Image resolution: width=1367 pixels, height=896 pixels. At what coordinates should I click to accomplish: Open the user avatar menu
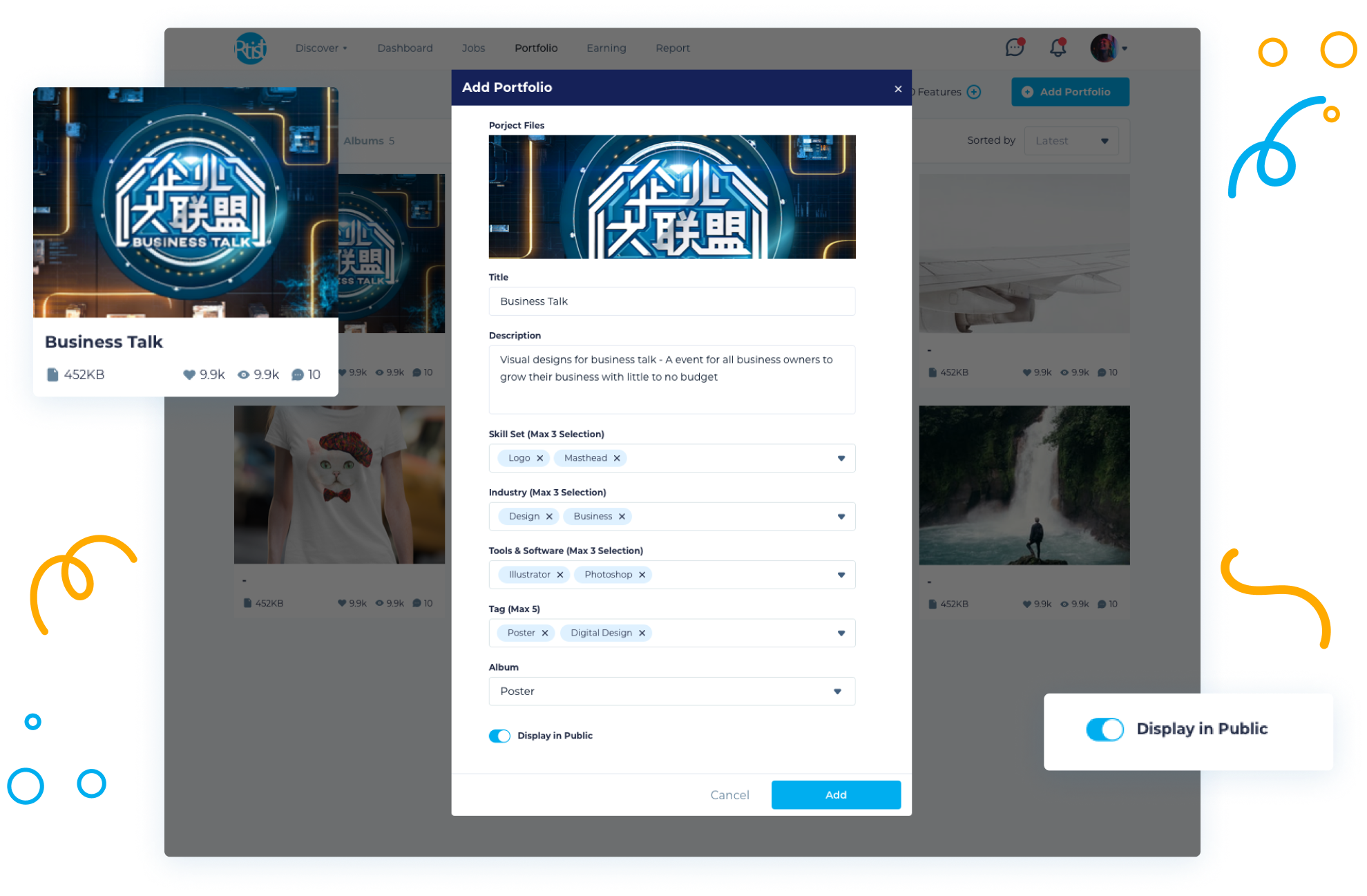pos(1108,48)
